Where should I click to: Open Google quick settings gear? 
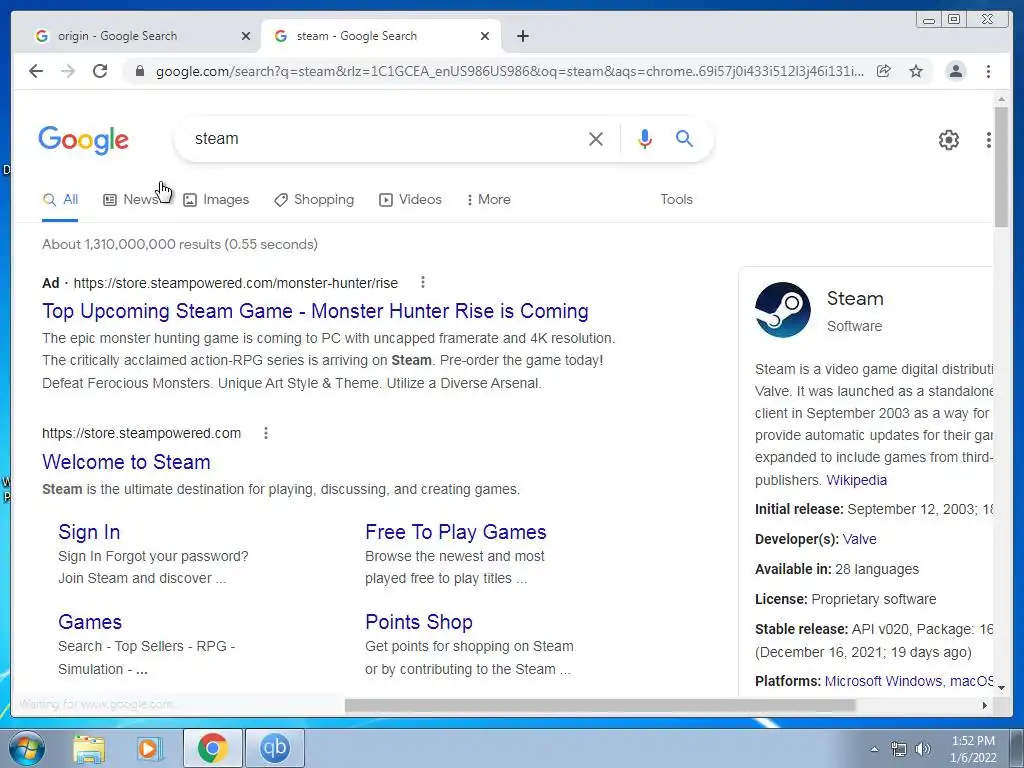(x=948, y=139)
